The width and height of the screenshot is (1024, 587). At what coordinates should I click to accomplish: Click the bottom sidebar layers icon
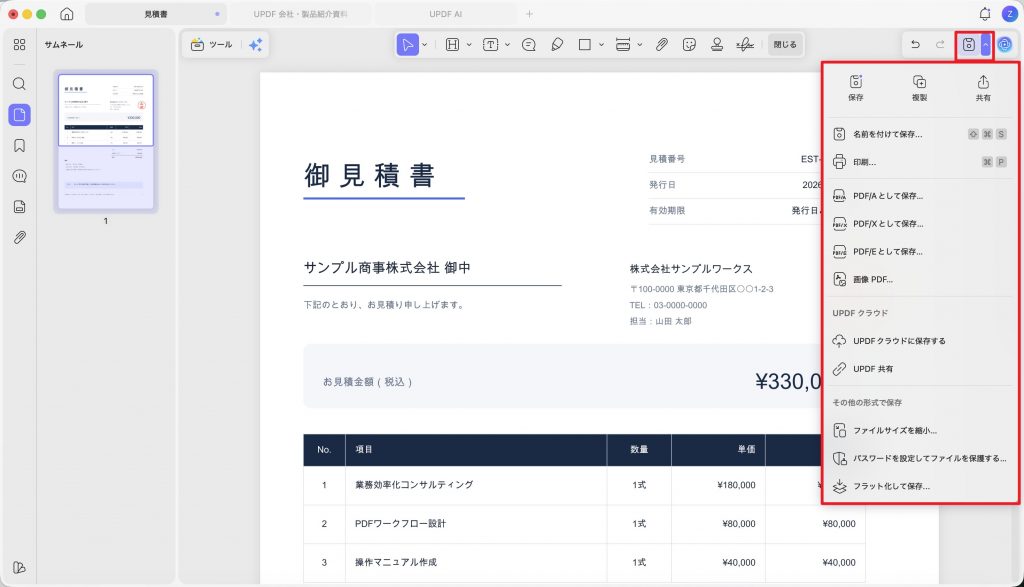point(20,567)
